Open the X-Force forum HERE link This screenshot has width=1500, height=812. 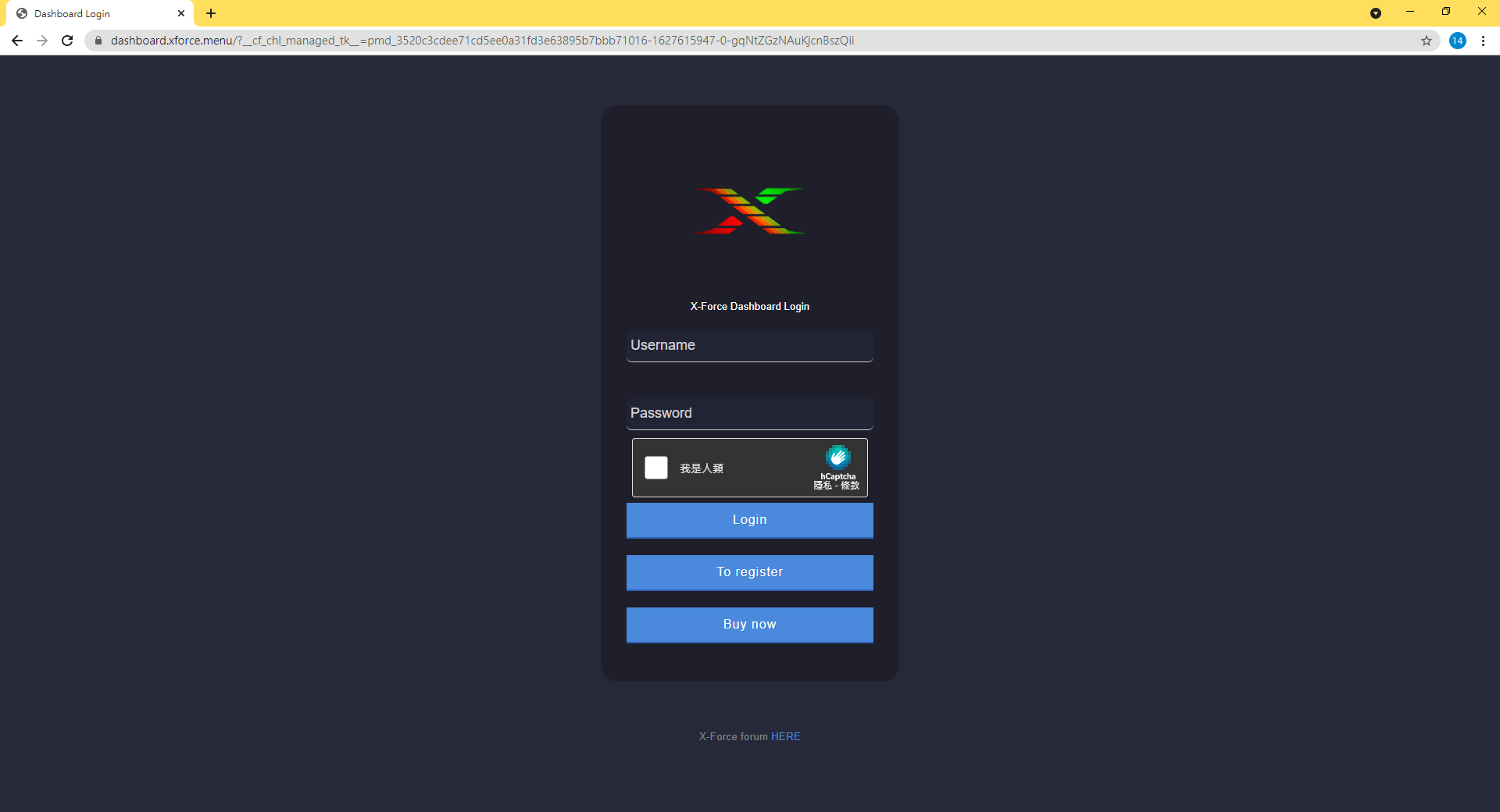[x=785, y=736]
